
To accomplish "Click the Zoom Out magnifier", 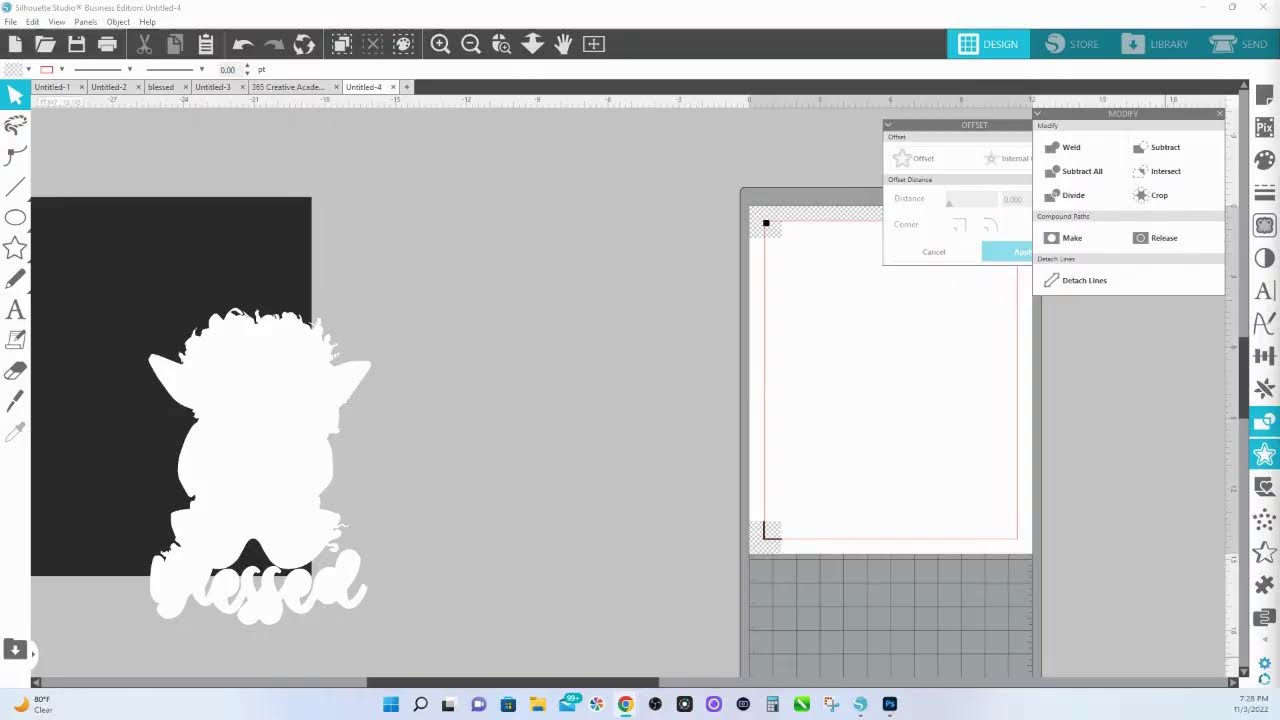I will pos(471,44).
